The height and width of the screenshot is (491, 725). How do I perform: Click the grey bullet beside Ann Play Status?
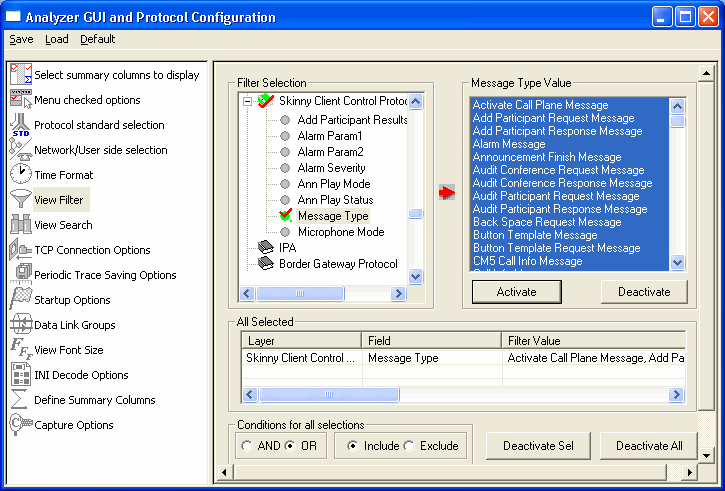click(x=285, y=200)
